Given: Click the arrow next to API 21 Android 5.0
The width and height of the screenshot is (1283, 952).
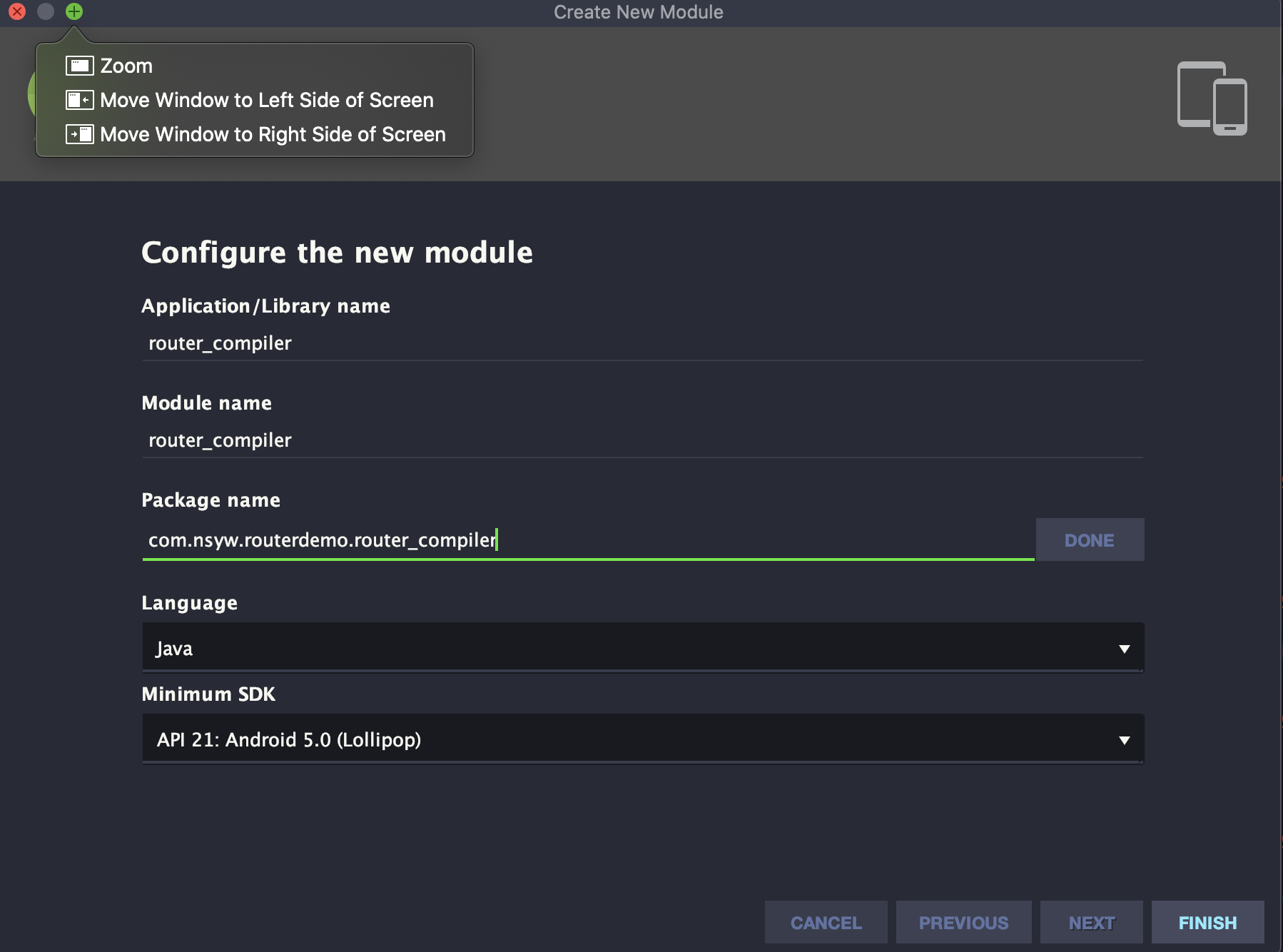Looking at the screenshot, I should (1124, 739).
